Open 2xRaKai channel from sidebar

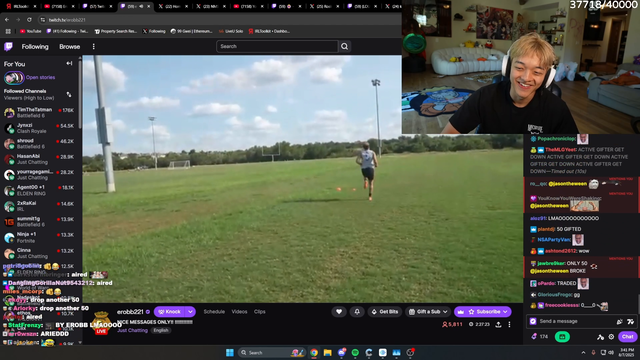click(39, 206)
